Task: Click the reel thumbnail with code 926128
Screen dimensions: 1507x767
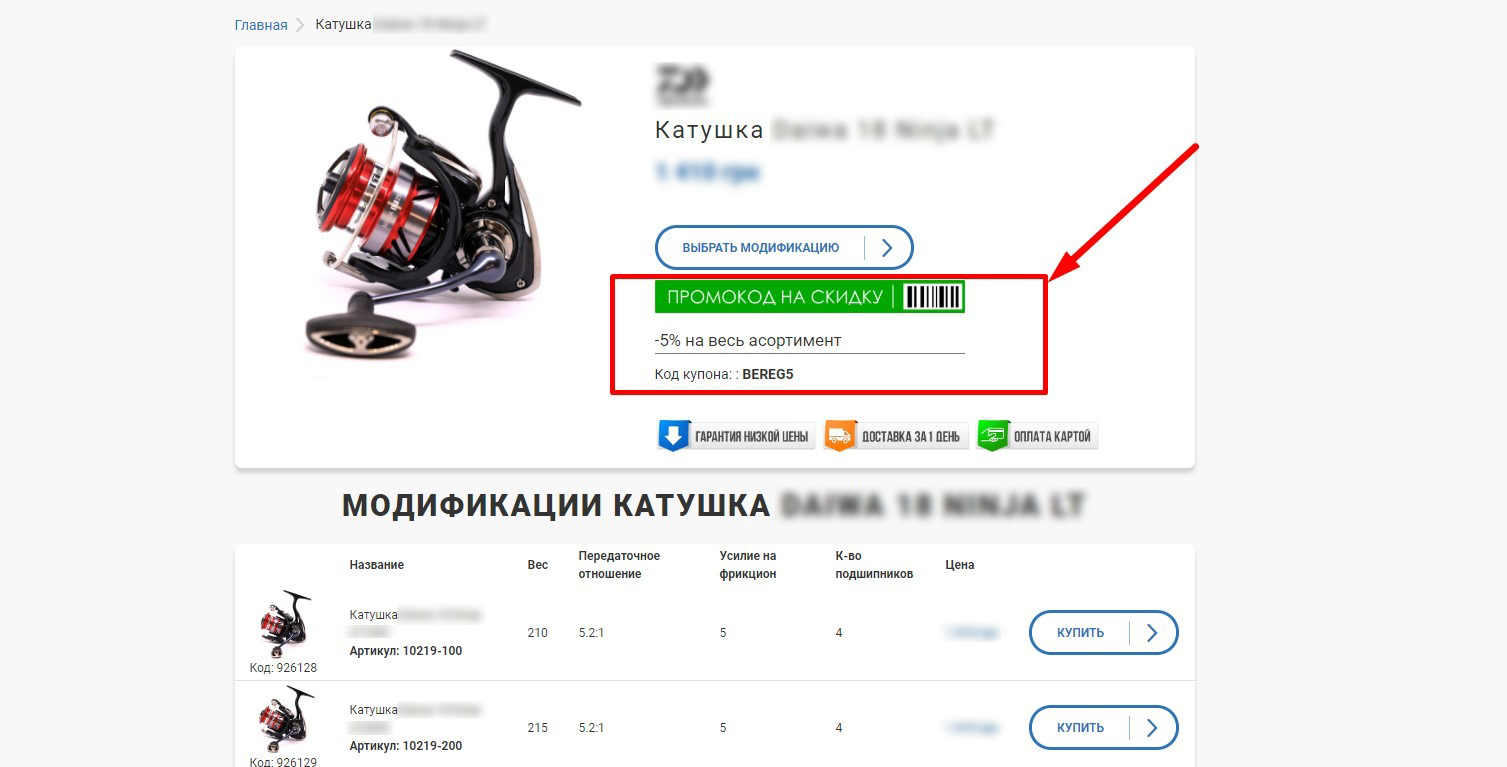Action: pos(284,623)
